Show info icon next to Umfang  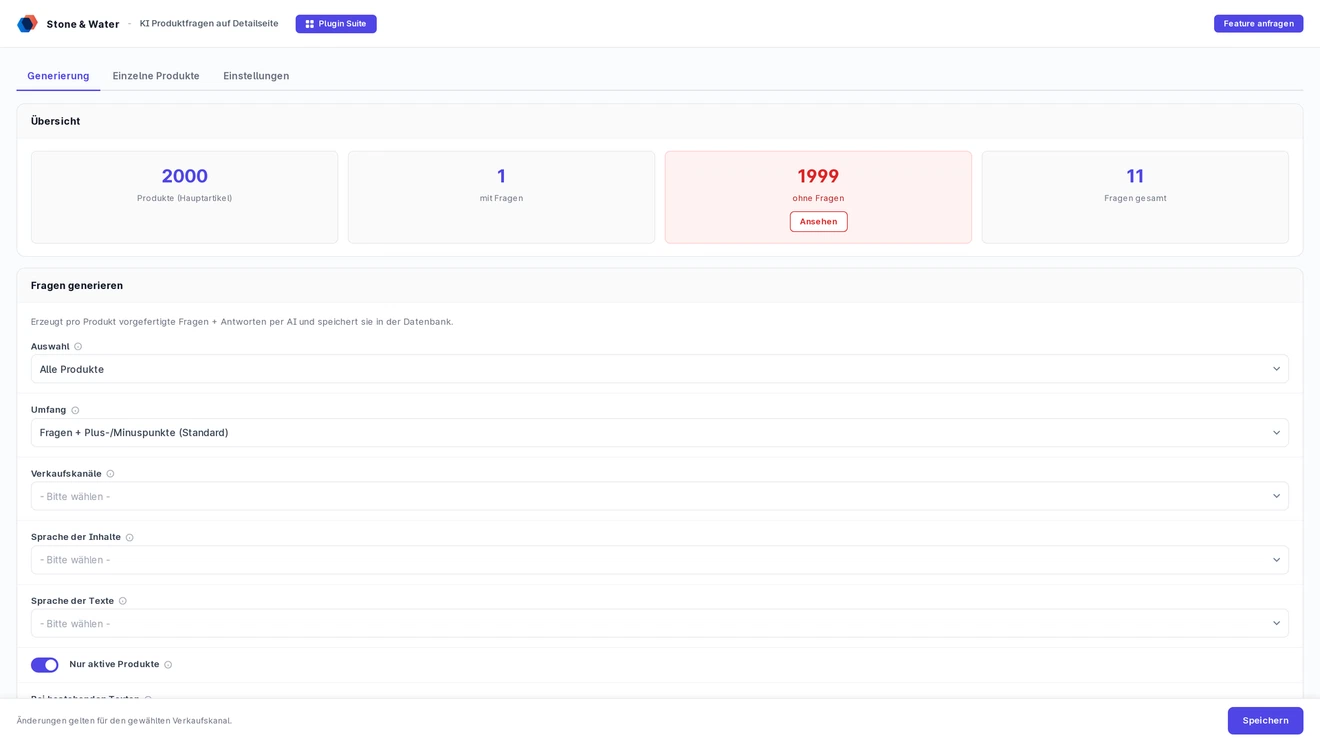[x=75, y=410]
